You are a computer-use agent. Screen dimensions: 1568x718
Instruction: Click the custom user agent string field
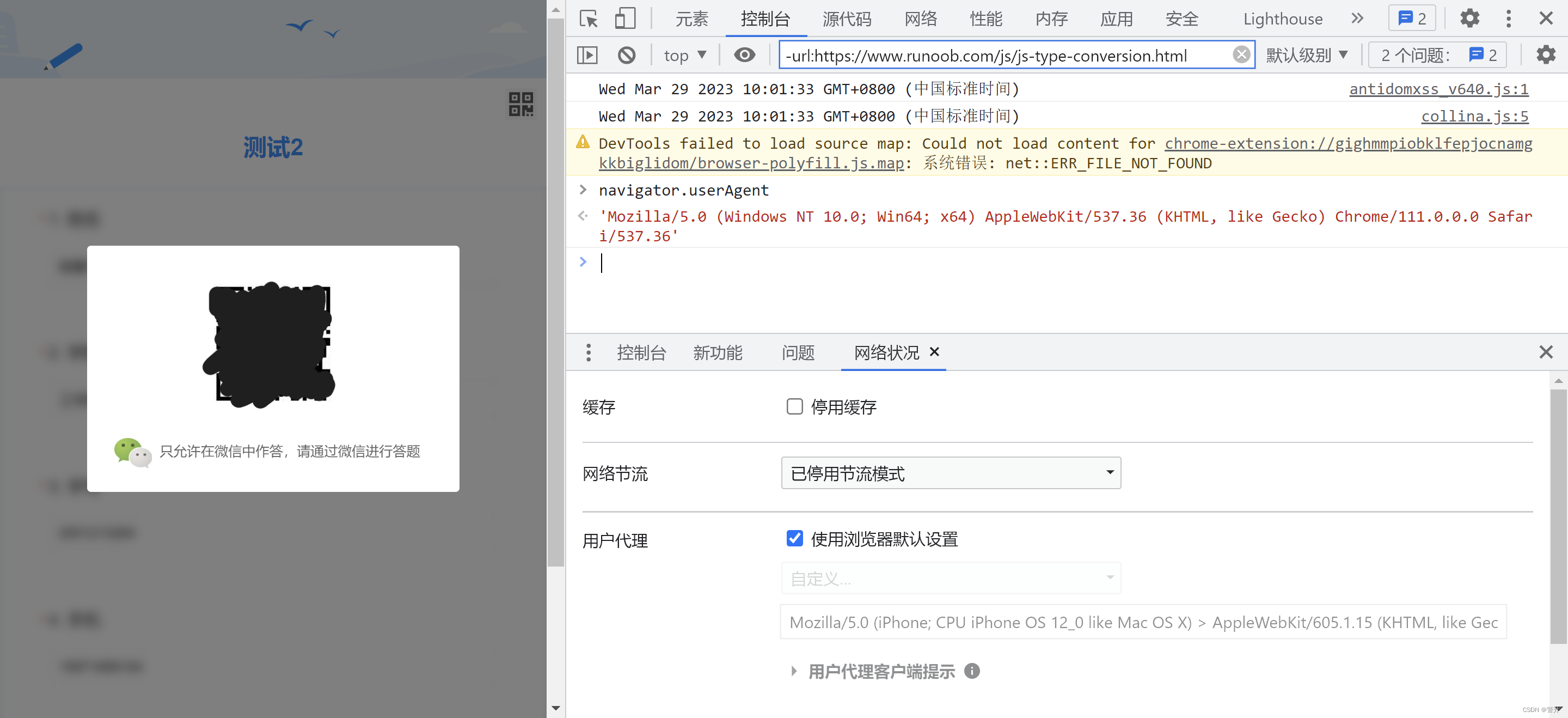point(1143,622)
